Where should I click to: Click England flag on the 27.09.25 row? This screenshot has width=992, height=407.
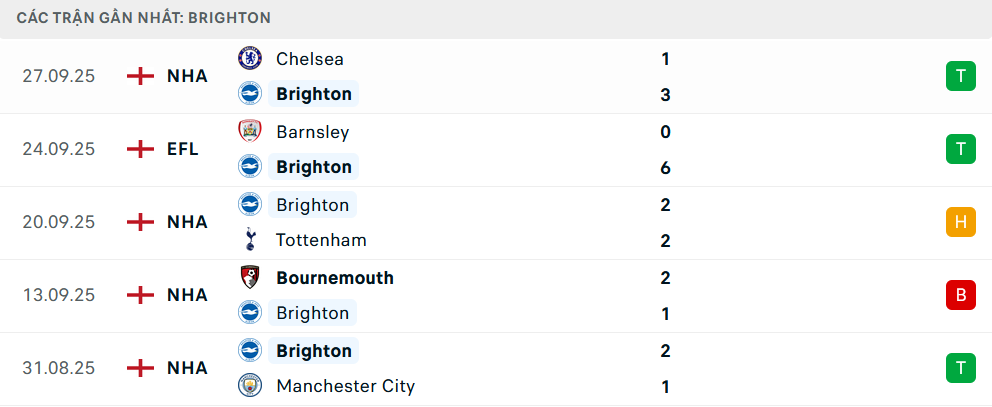point(141,76)
